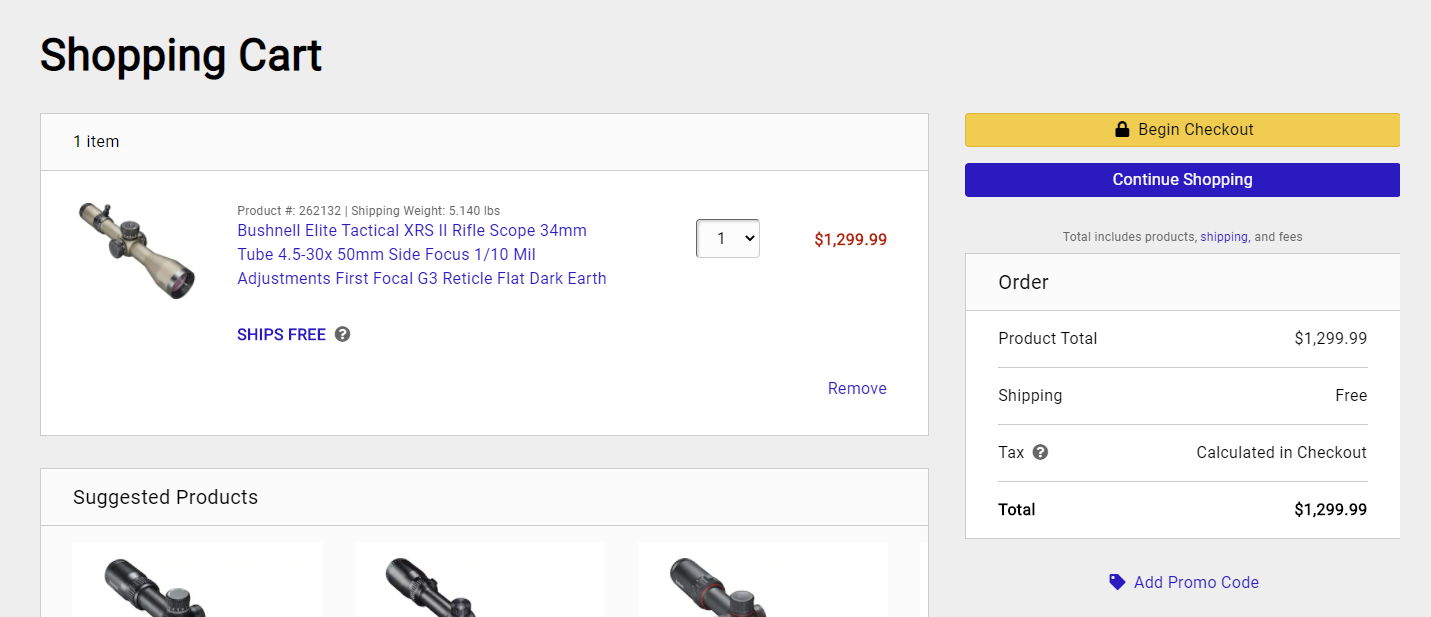Open the third suggested scope with red ring

click(x=763, y=580)
